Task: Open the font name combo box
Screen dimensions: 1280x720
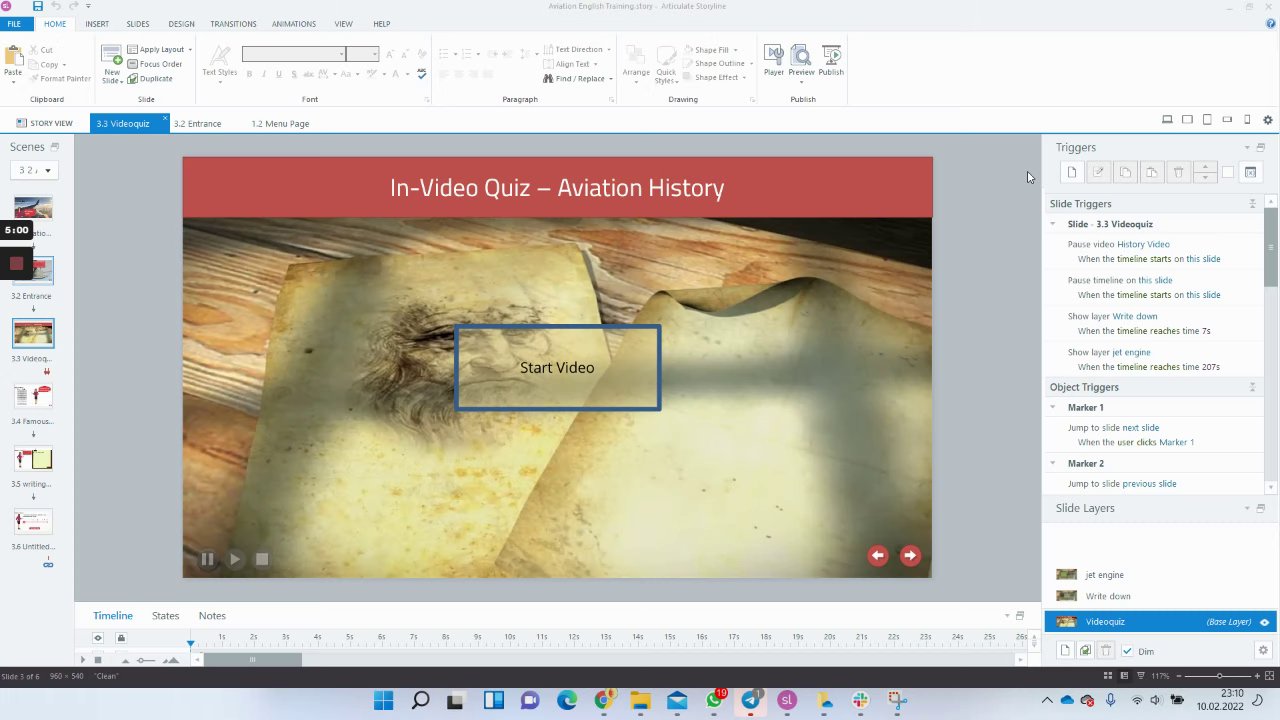Action: point(294,54)
